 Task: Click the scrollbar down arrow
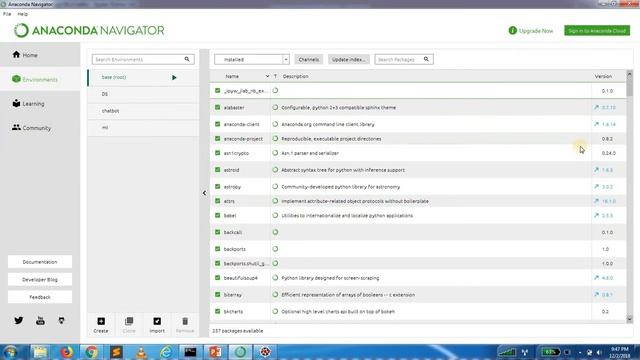pos(629,319)
